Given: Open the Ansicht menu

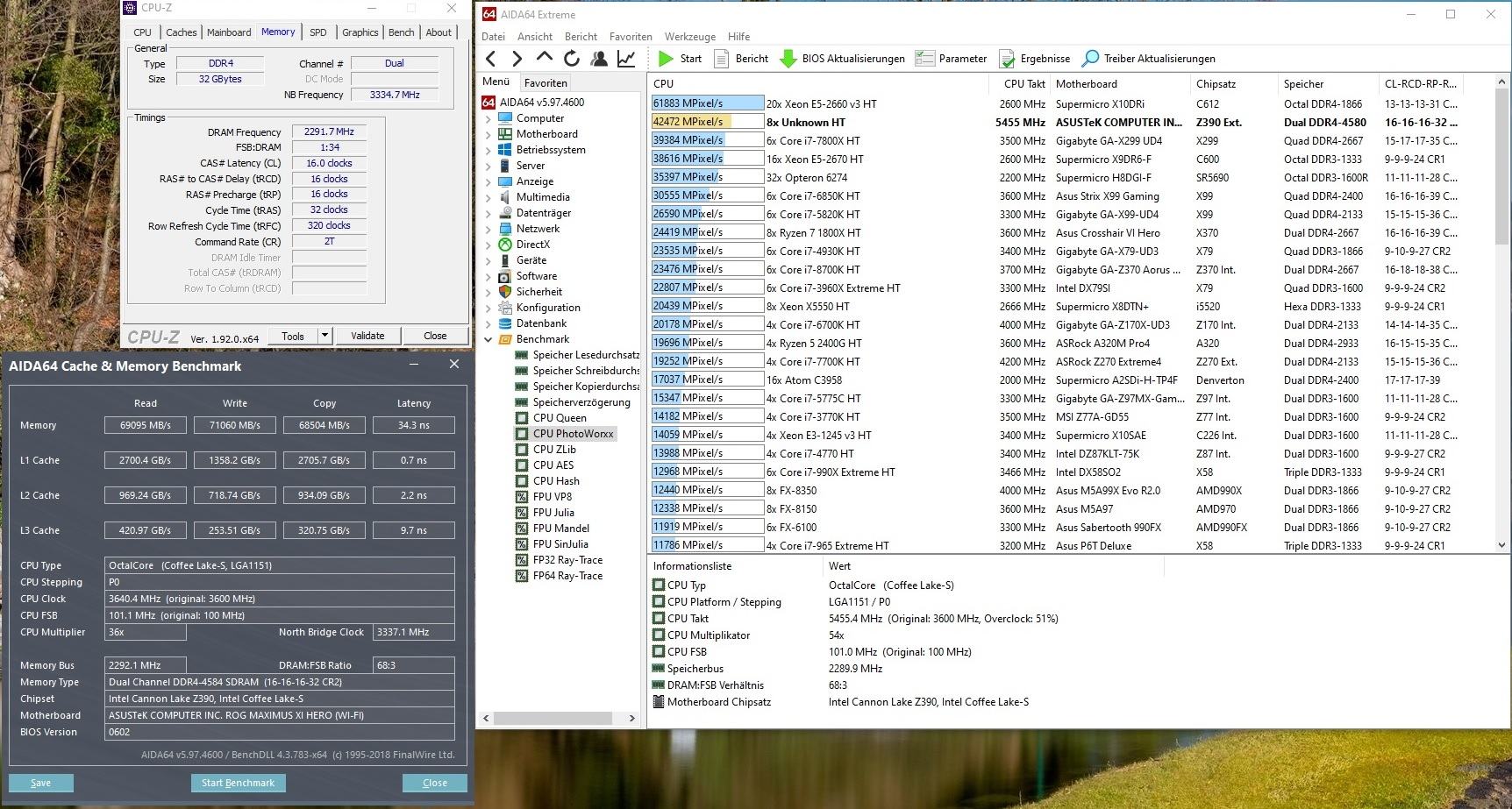Looking at the screenshot, I should 535,37.
